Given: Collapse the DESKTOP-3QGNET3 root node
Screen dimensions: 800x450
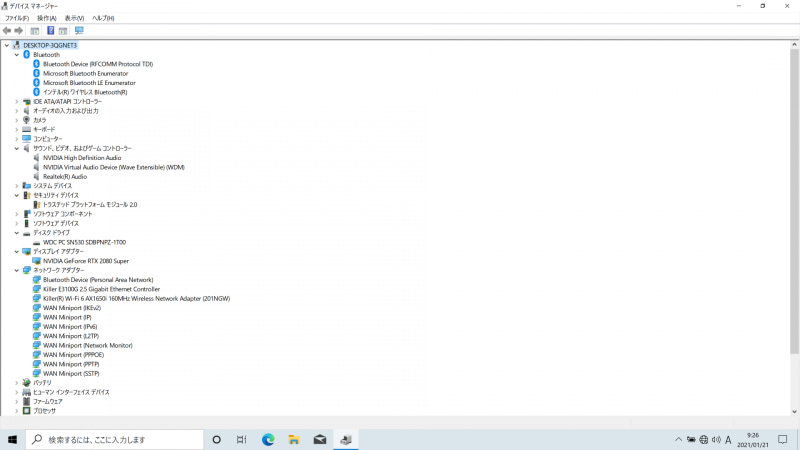Looking at the screenshot, I should point(7,45).
